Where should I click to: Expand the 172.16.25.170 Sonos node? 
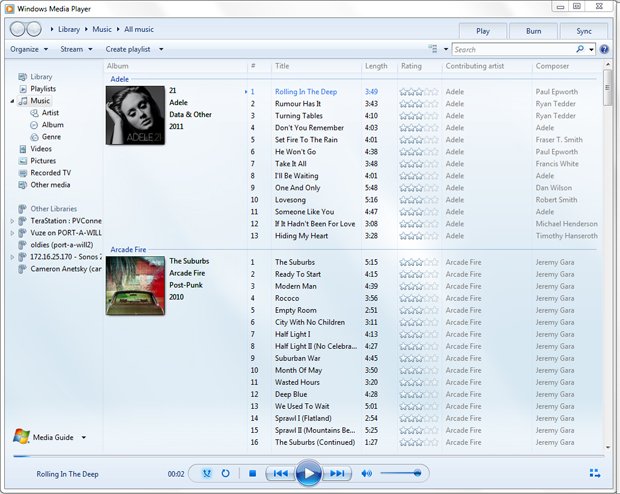click(x=12, y=257)
